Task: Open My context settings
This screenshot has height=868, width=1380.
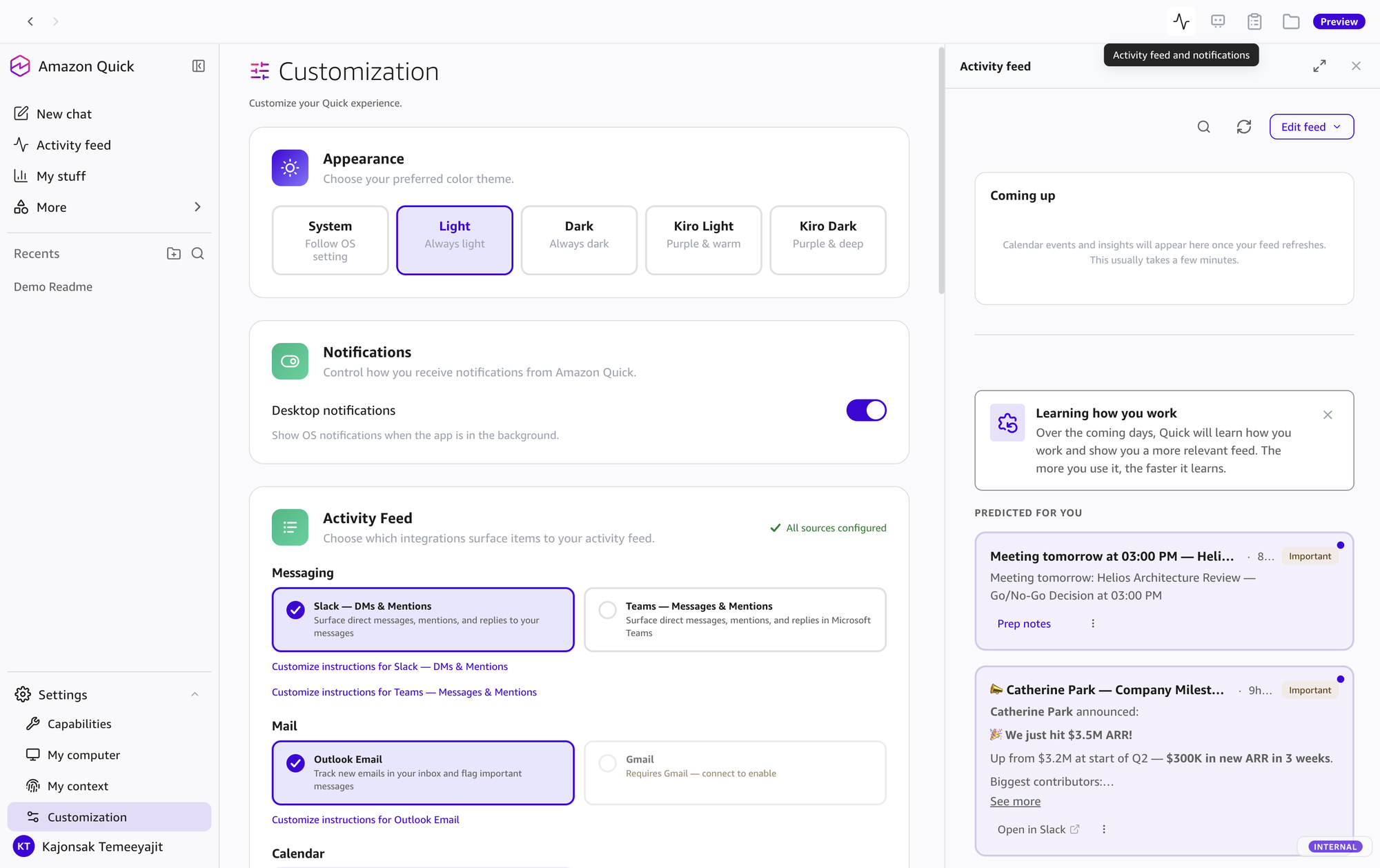Action: tap(109, 786)
